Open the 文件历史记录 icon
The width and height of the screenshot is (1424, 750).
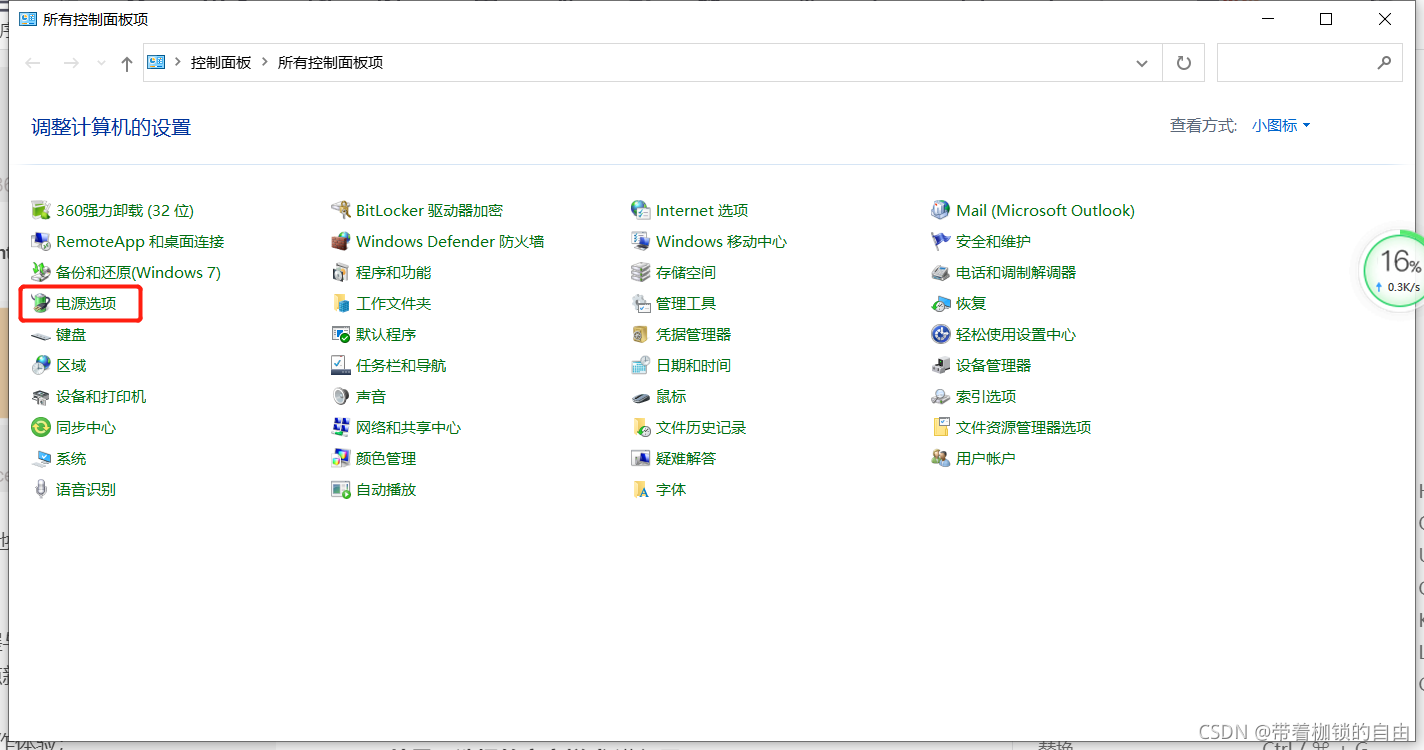[641, 427]
